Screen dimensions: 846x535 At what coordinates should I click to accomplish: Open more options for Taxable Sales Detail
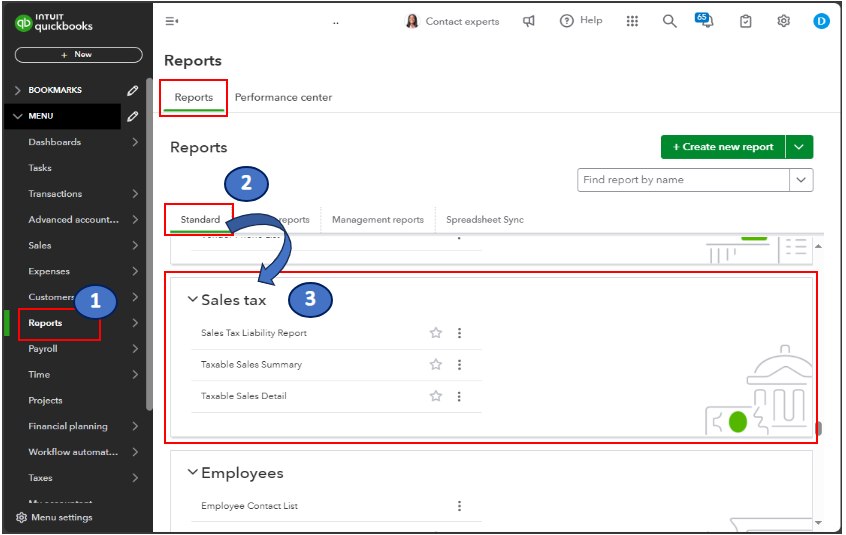click(459, 396)
